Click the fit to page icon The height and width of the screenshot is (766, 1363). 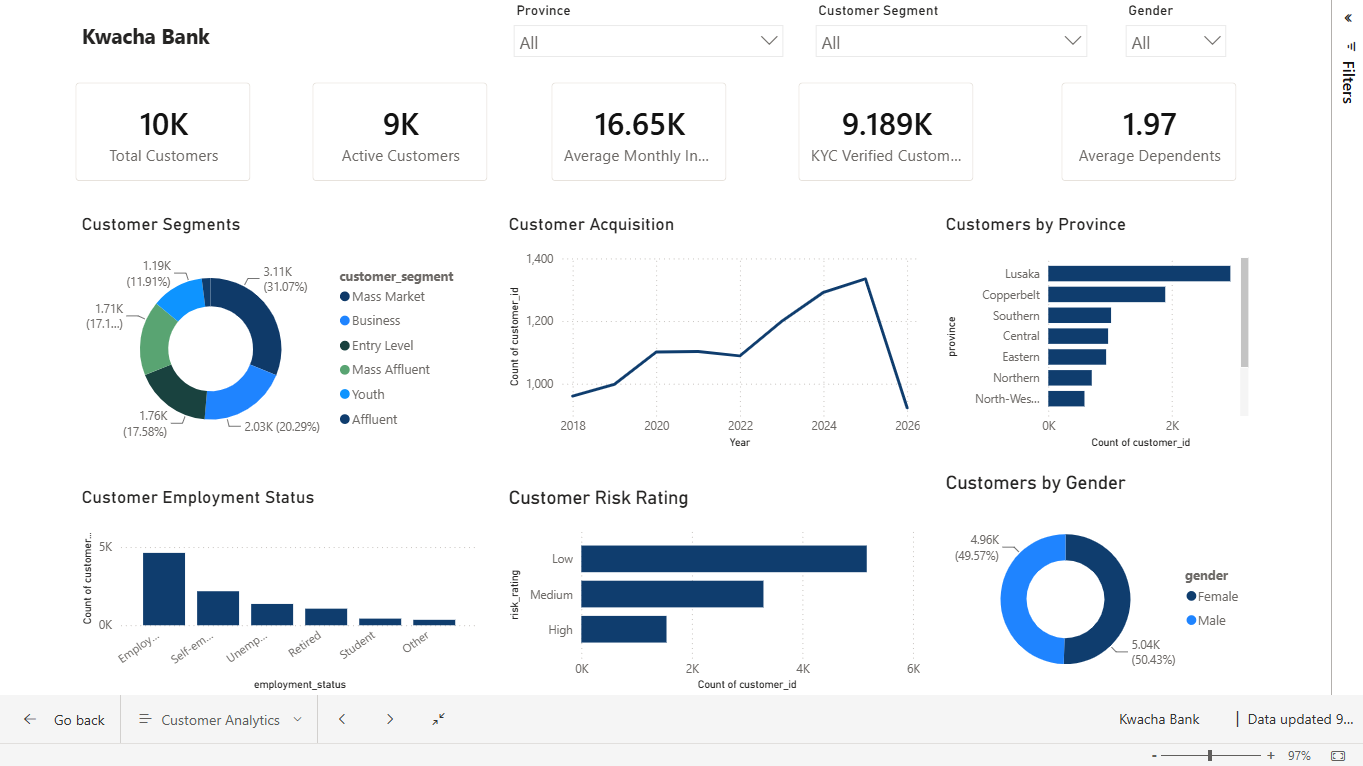pos(1339,756)
